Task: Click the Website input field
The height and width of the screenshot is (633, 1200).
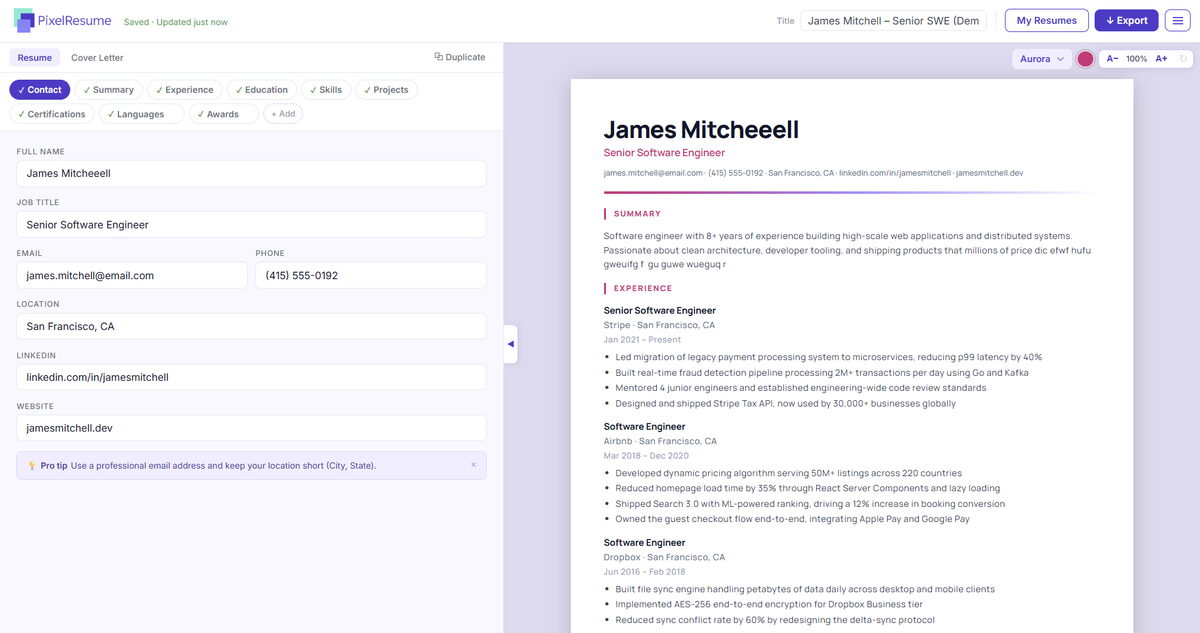Action: point(251,428)
